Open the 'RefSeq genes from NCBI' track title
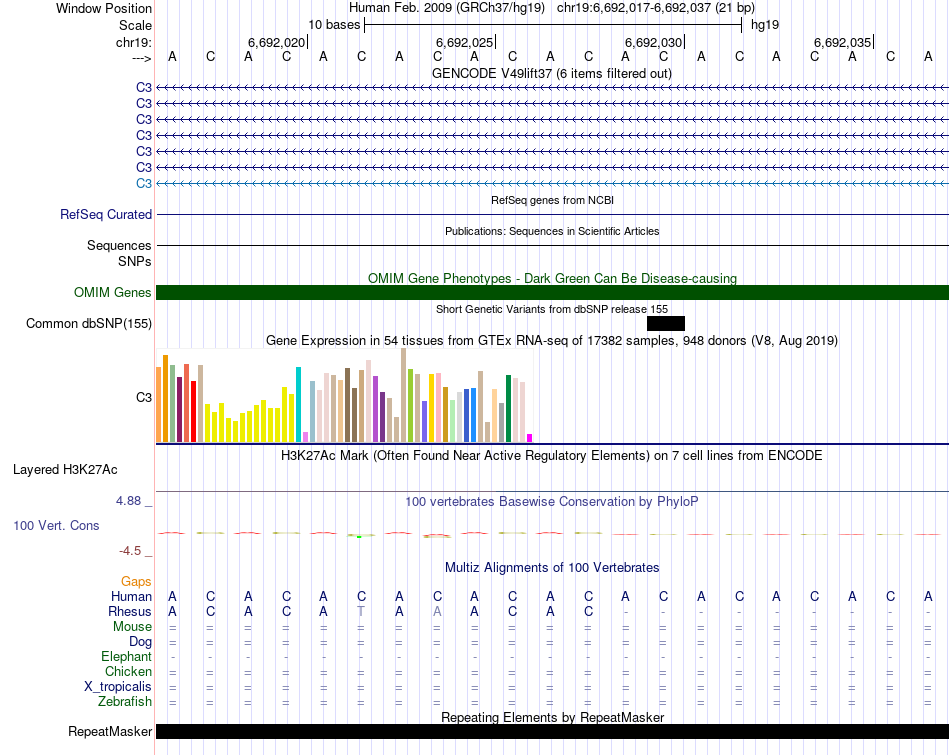Image resolution: width=950 pixels, height=755 pixels. [x=552, y=200]
